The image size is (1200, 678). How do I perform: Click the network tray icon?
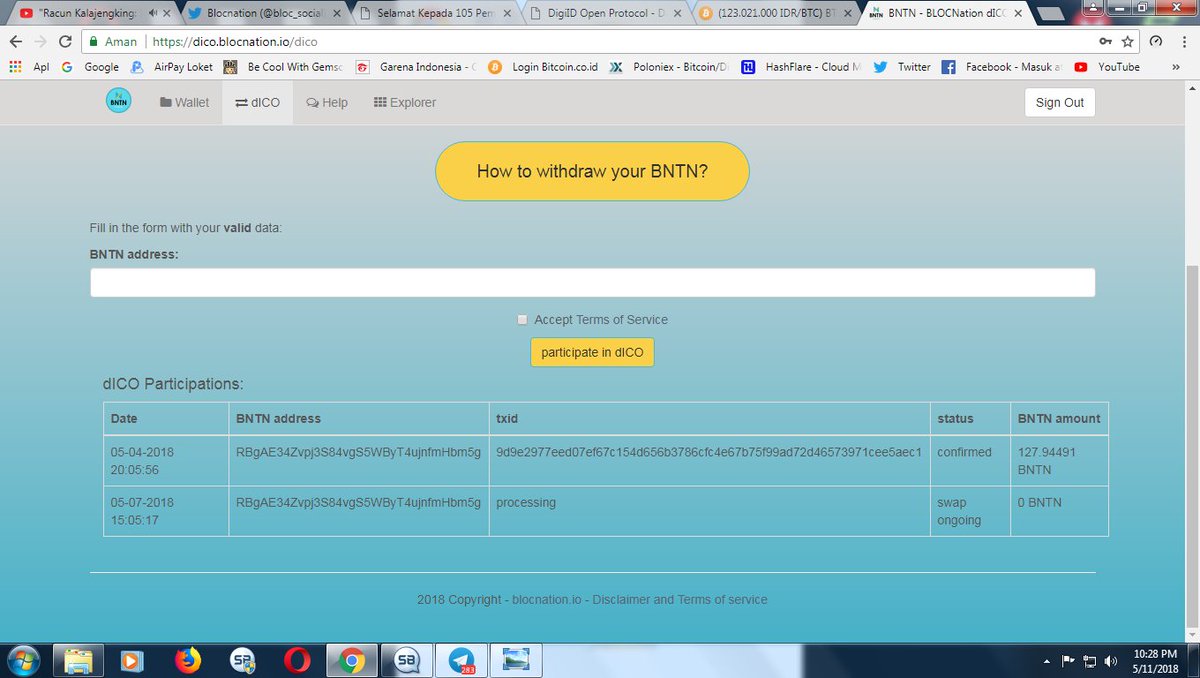point(1090,661)
